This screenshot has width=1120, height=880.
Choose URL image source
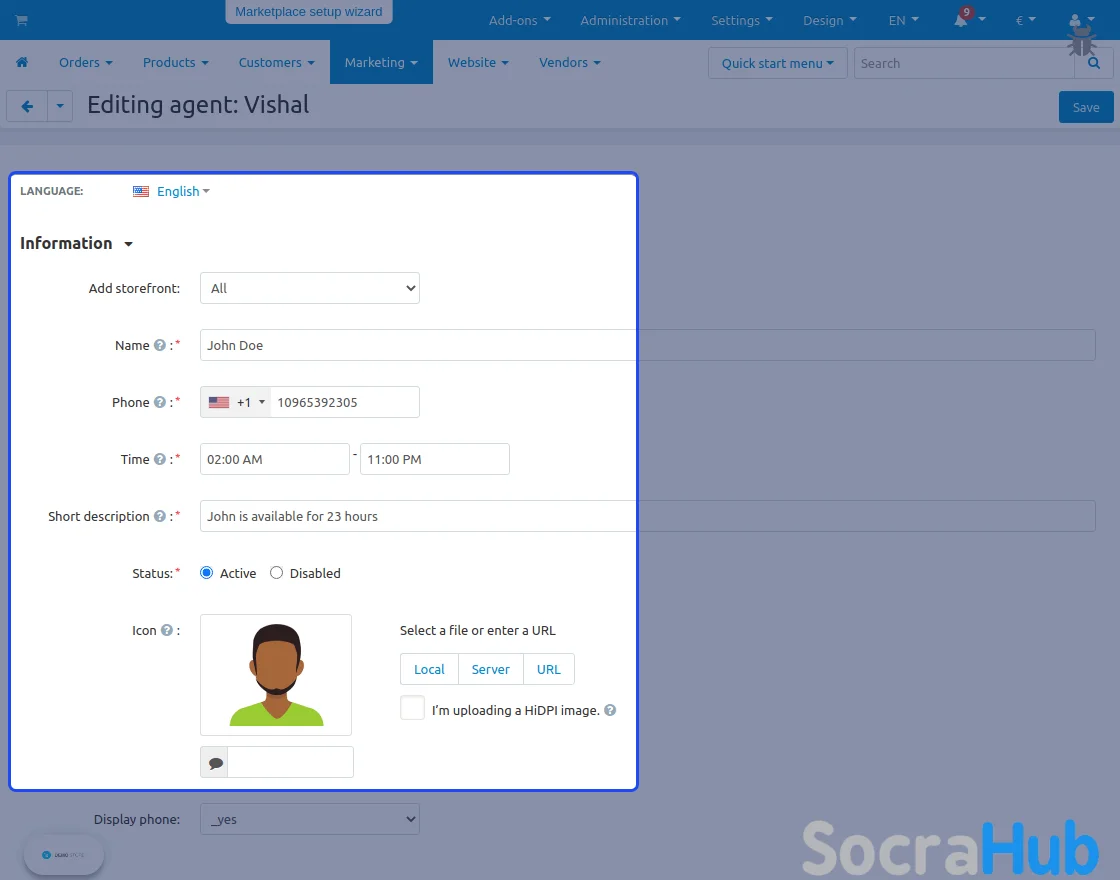pyautogui.click(x=549, y=669)
